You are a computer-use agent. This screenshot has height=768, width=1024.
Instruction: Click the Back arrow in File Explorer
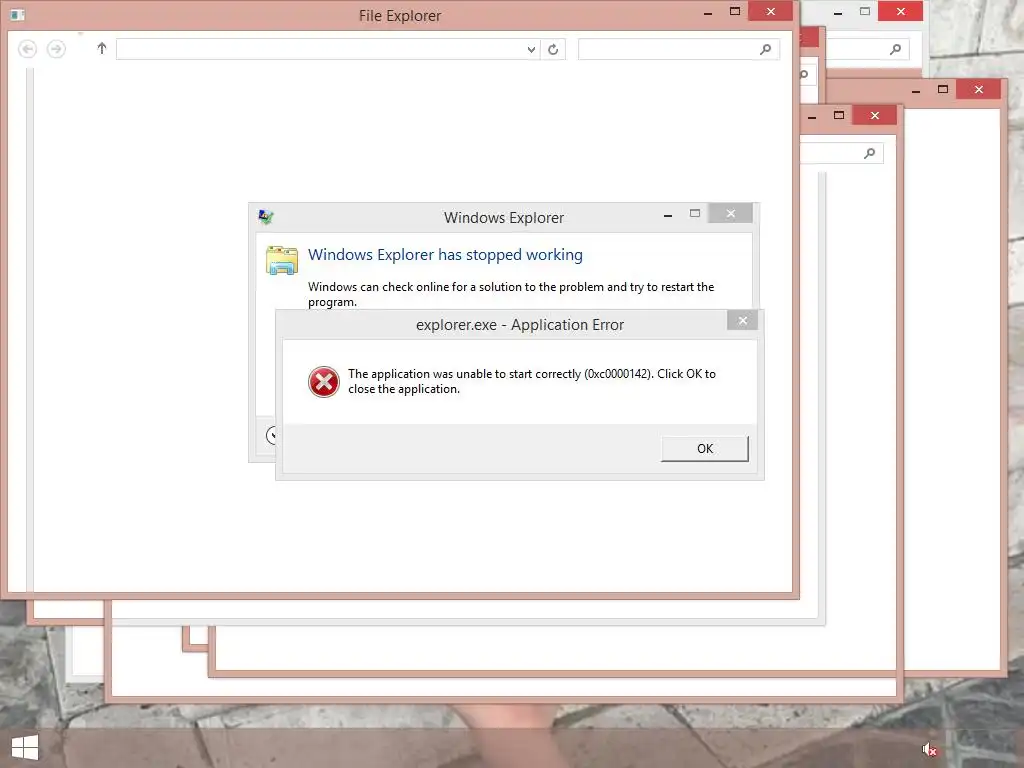[x=27, y=49]
